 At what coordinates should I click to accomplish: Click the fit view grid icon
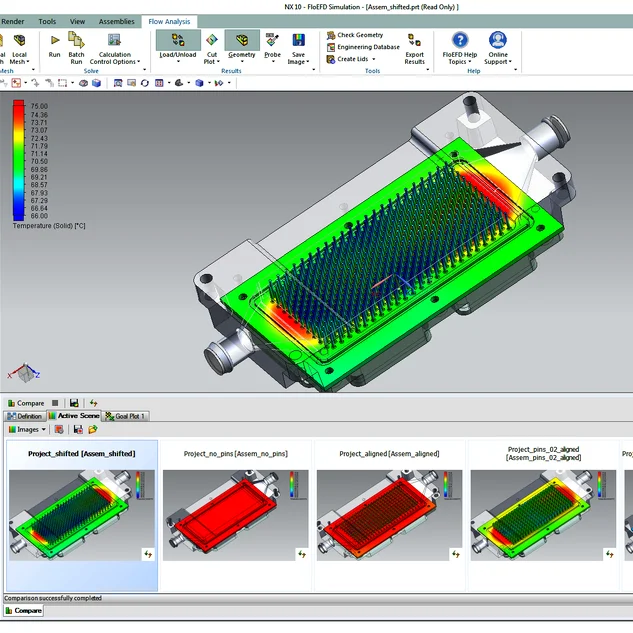159,83
